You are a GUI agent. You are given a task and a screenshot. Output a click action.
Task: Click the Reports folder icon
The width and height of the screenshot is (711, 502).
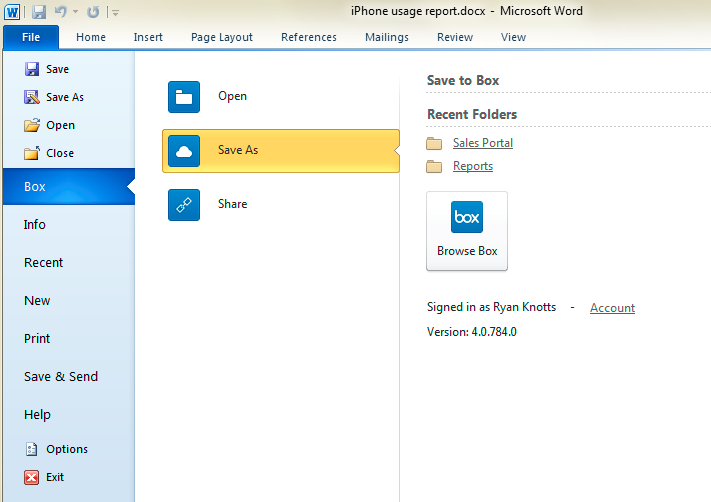tap(434, 166)
